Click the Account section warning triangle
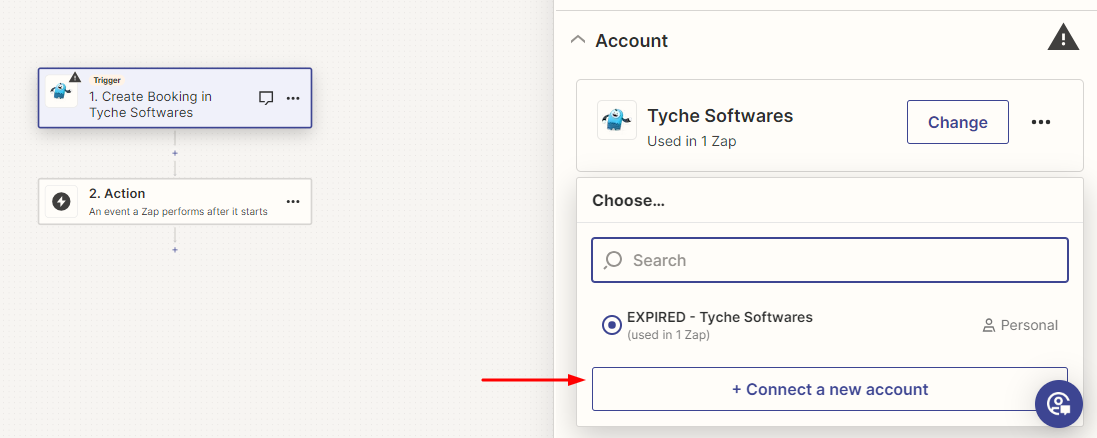This screenshot has height=438, width=1097. (x=1063, y=37)
